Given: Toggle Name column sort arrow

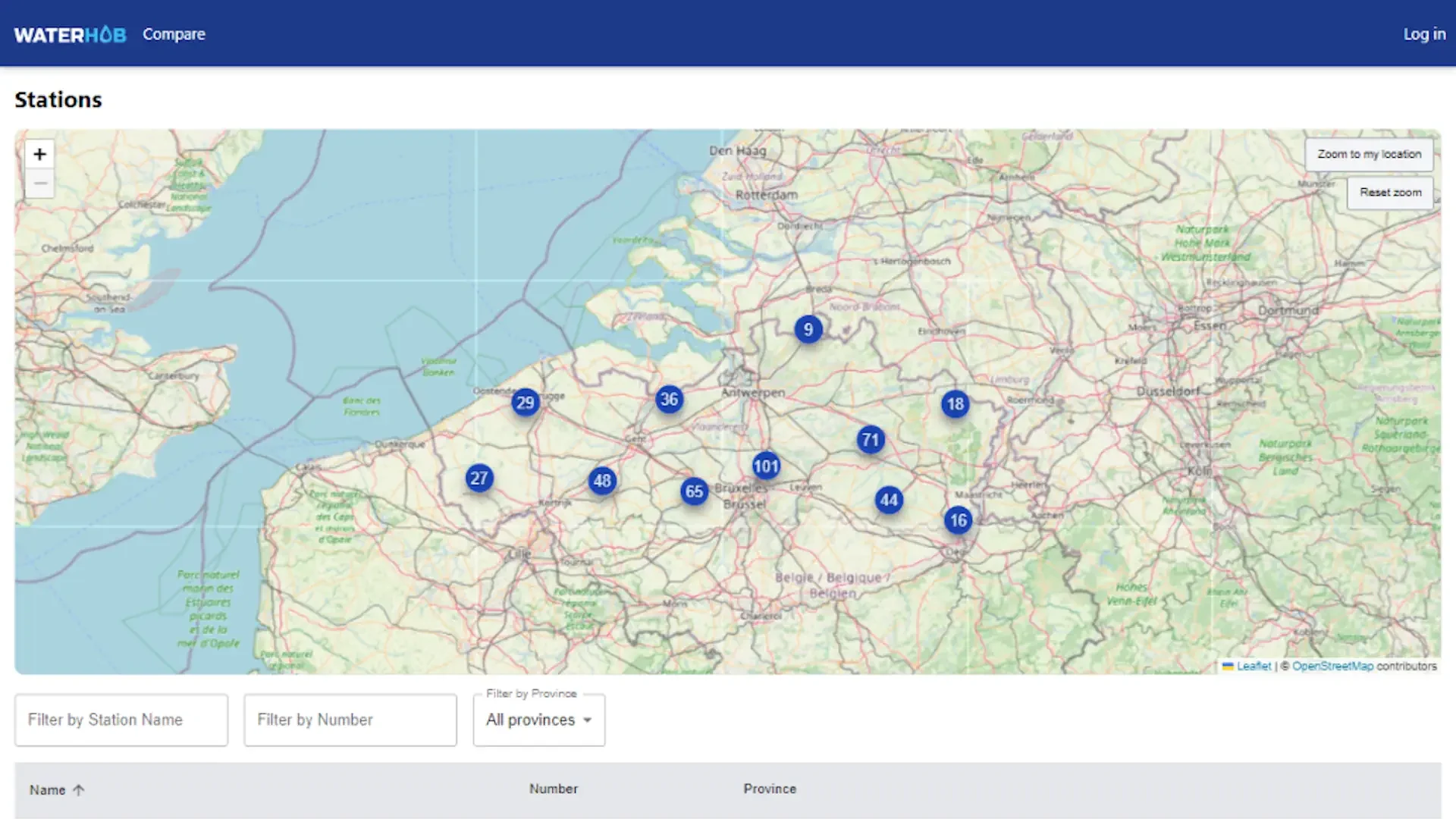Looking at the screenshot, I should (79, 790).
